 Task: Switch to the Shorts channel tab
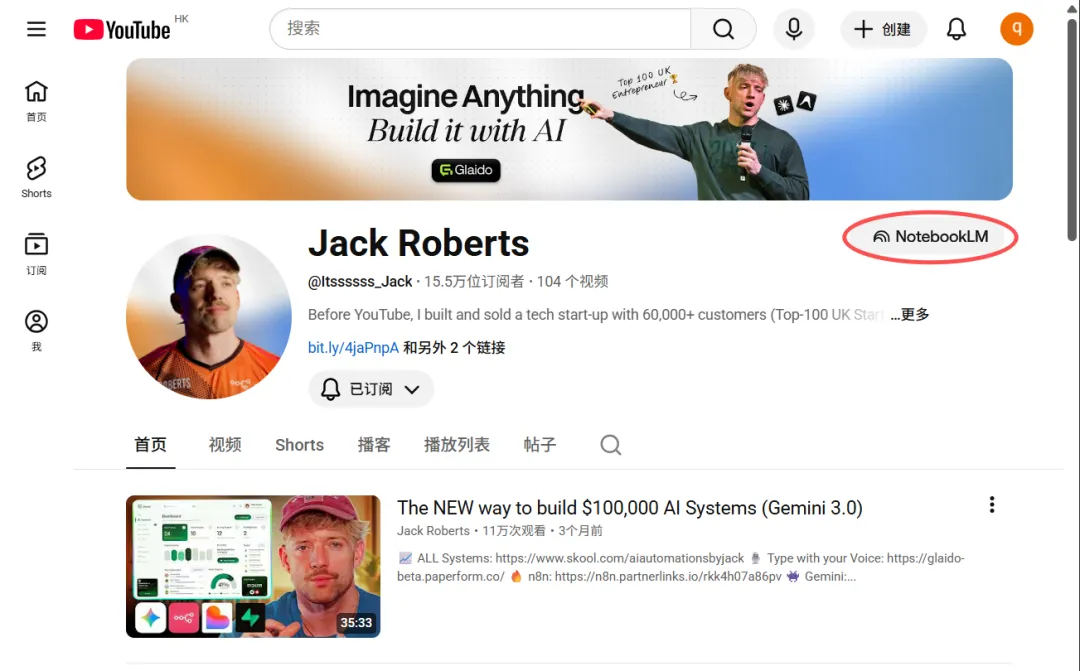300,445
